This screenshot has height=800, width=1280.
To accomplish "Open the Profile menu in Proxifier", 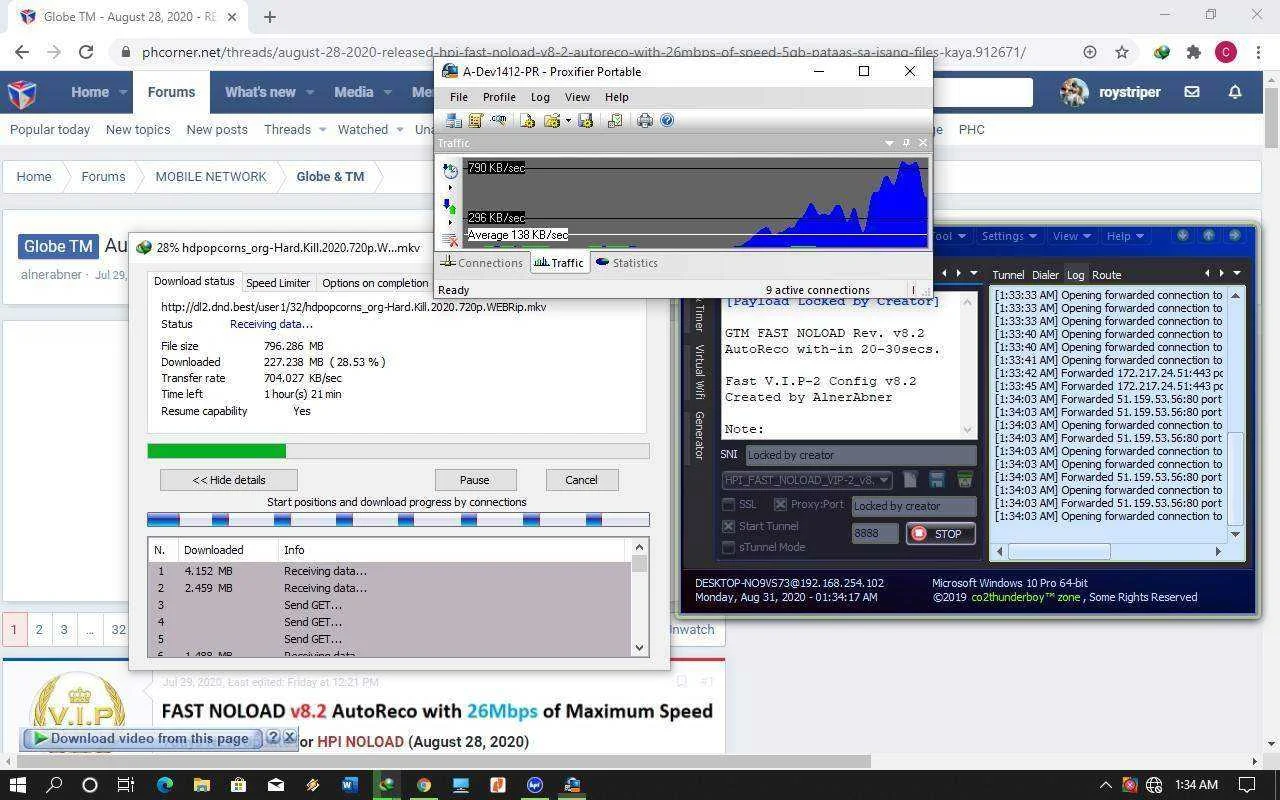I will click(499, 97).
